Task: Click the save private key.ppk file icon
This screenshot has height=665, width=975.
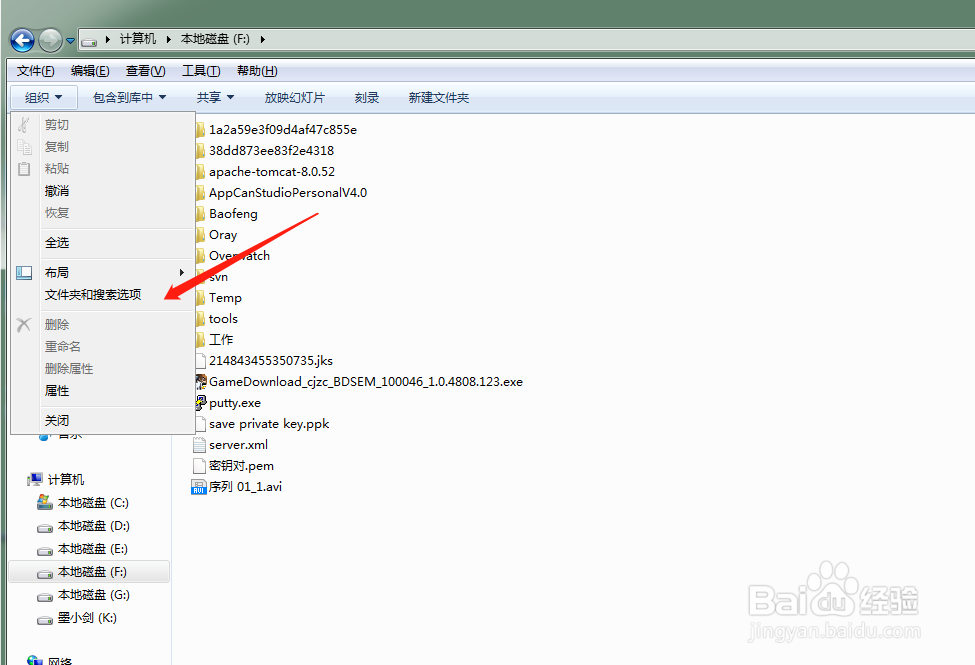Action: [200, 424]
